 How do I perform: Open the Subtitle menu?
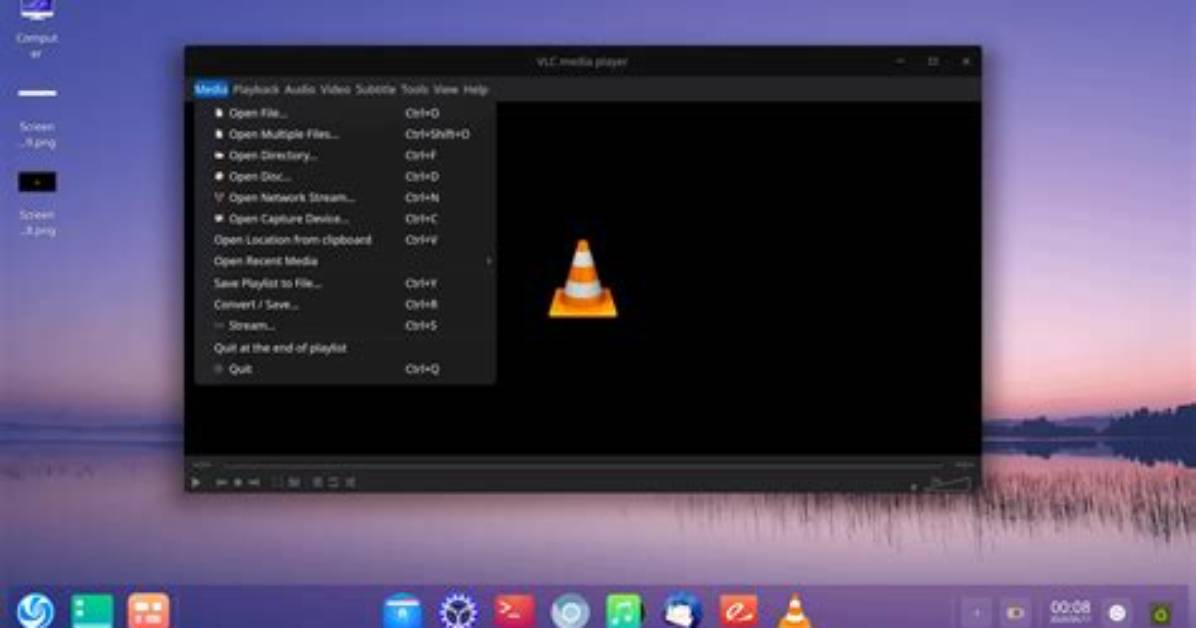[x=375, y=89]
